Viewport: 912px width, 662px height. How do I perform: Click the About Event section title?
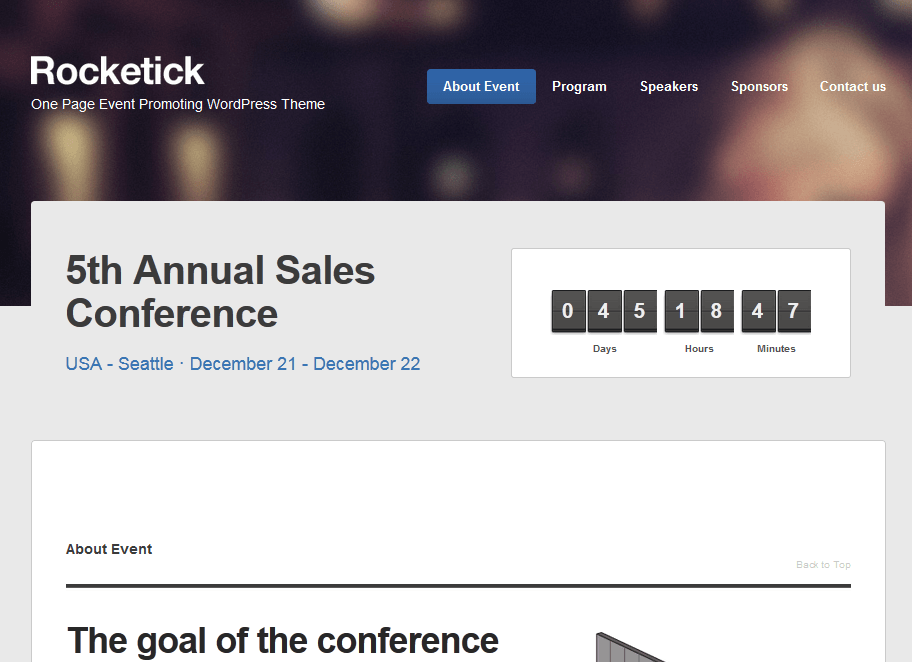[109, 549]
